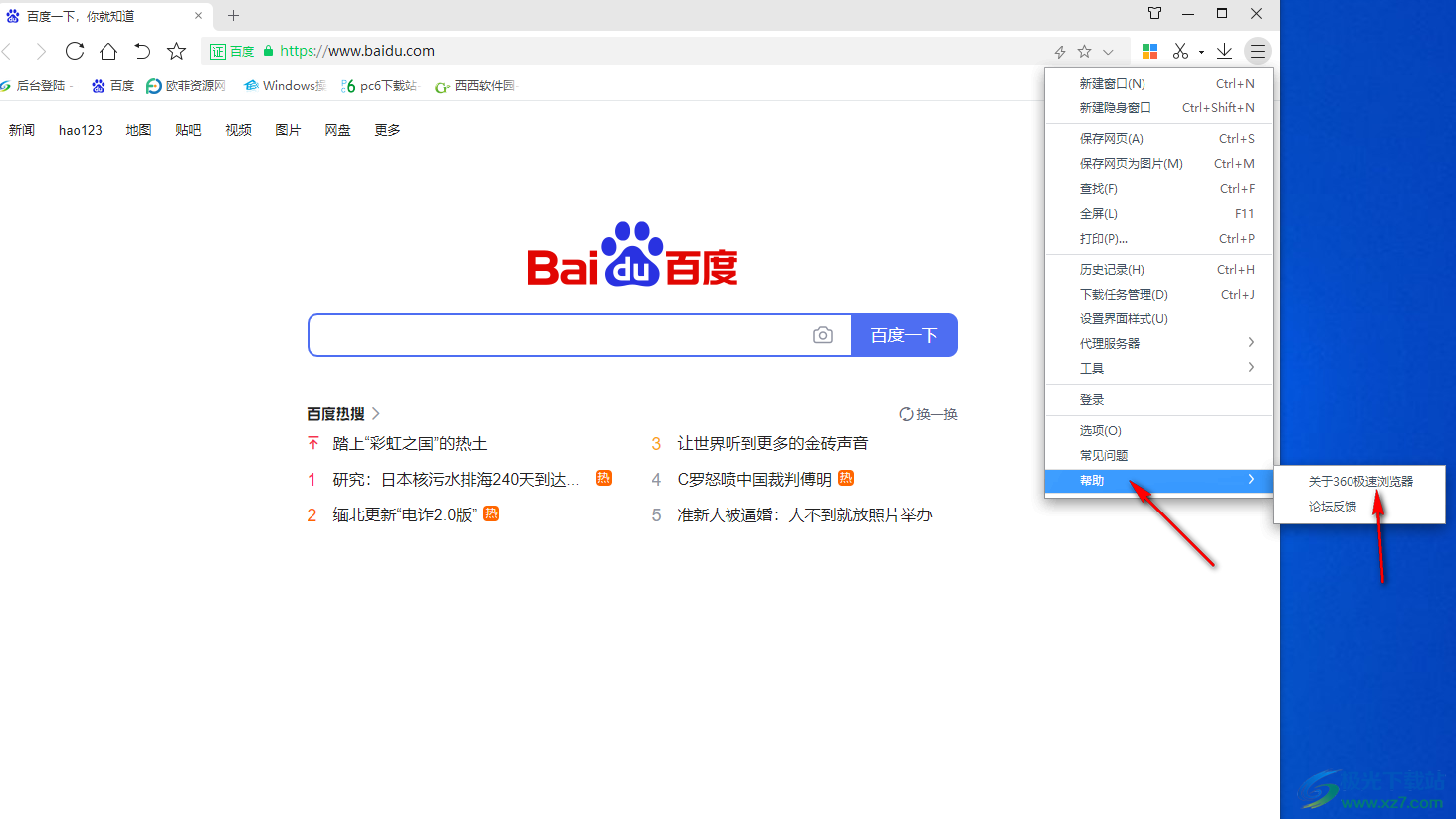Select 历史记录(H) menu item

1158,270
